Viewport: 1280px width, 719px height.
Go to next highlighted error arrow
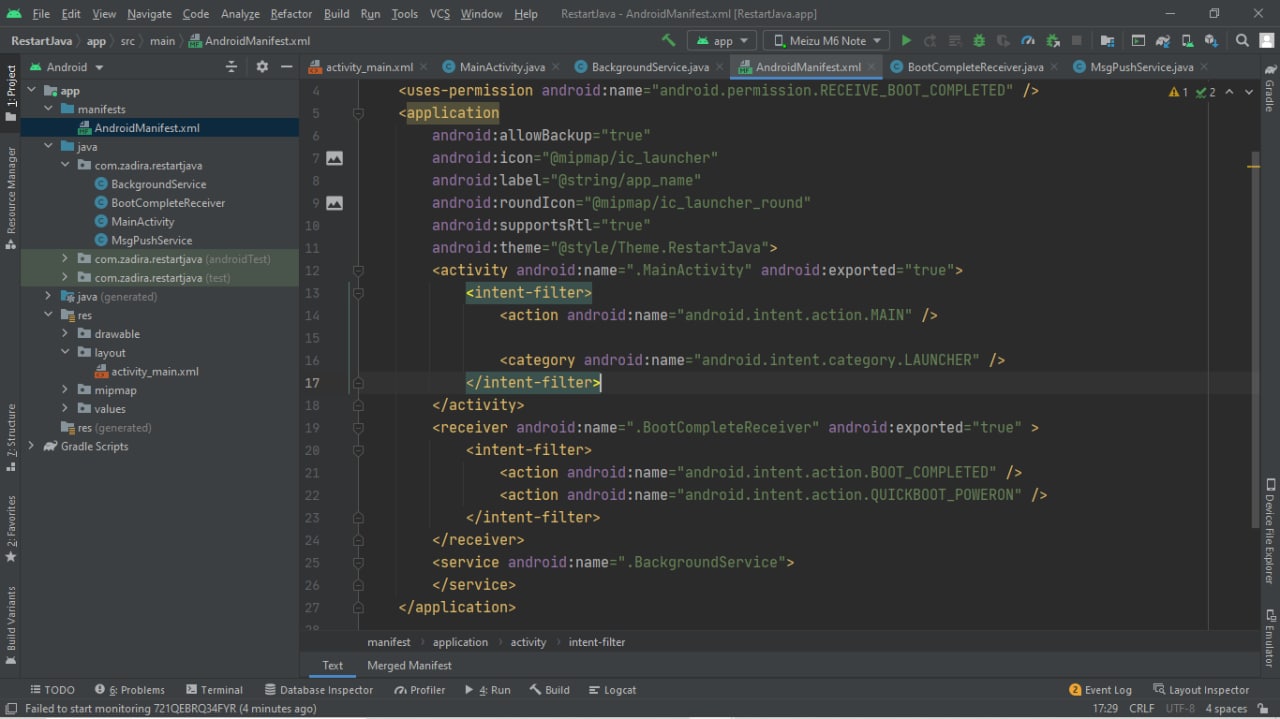[x=1250, y=92]
